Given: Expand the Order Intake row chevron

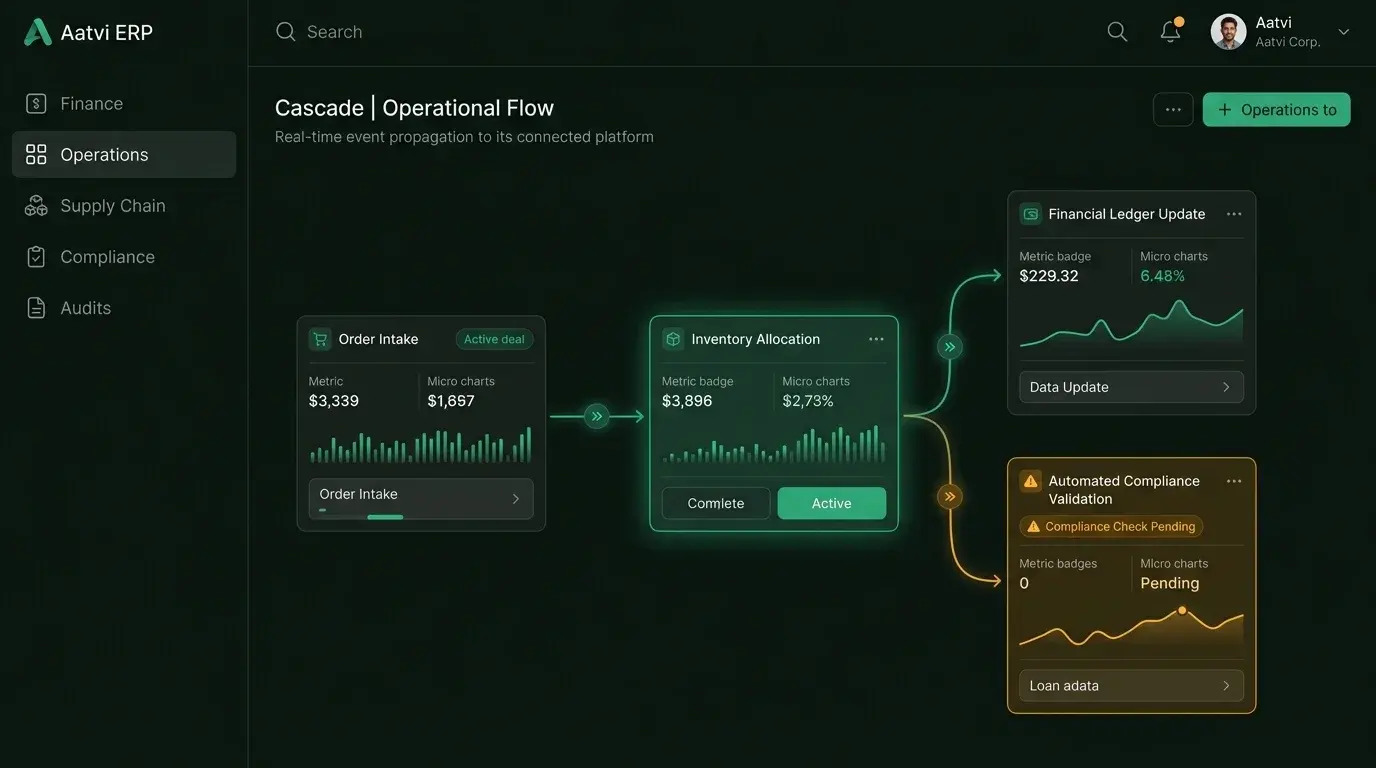Looking at the screenshot, I should (x=516, y=498).
